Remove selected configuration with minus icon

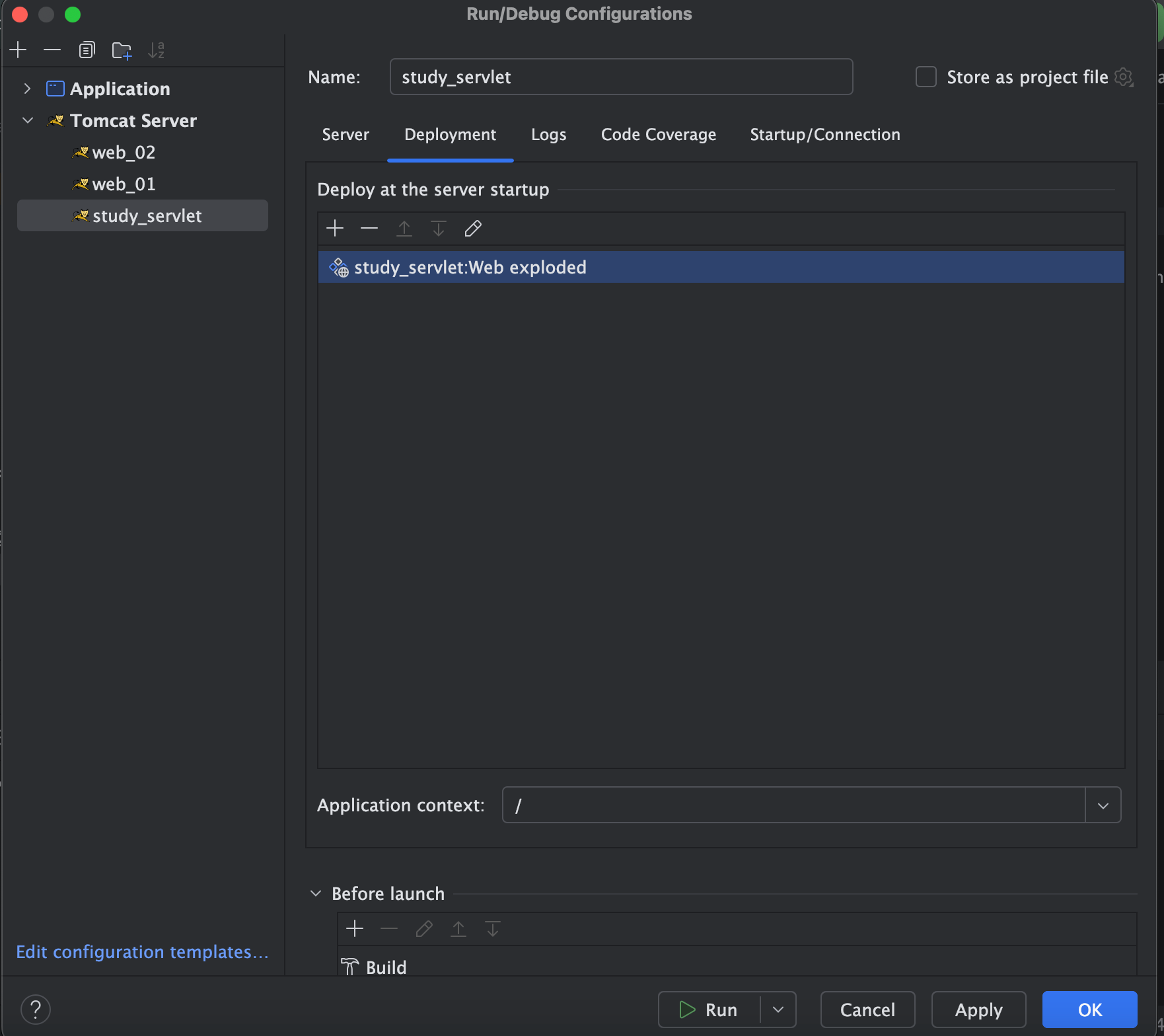pyautogui.click(x=52, y=50)
